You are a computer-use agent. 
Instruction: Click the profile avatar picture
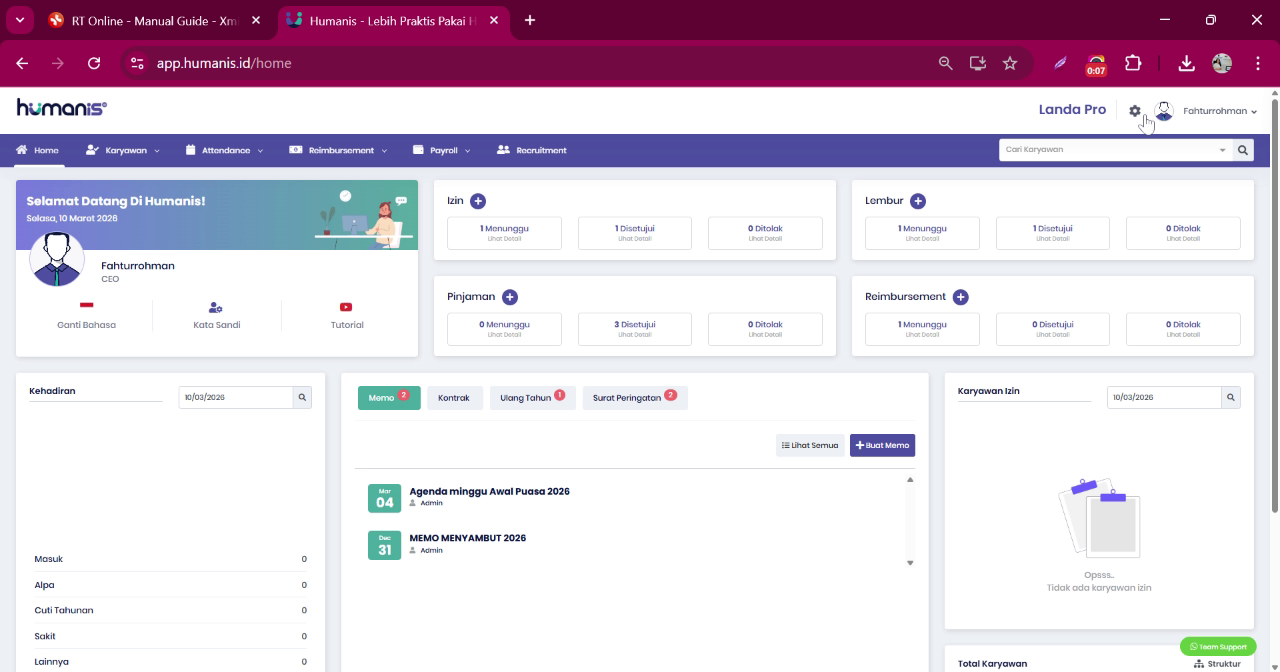pyautogui.click(x=57, y=259)
